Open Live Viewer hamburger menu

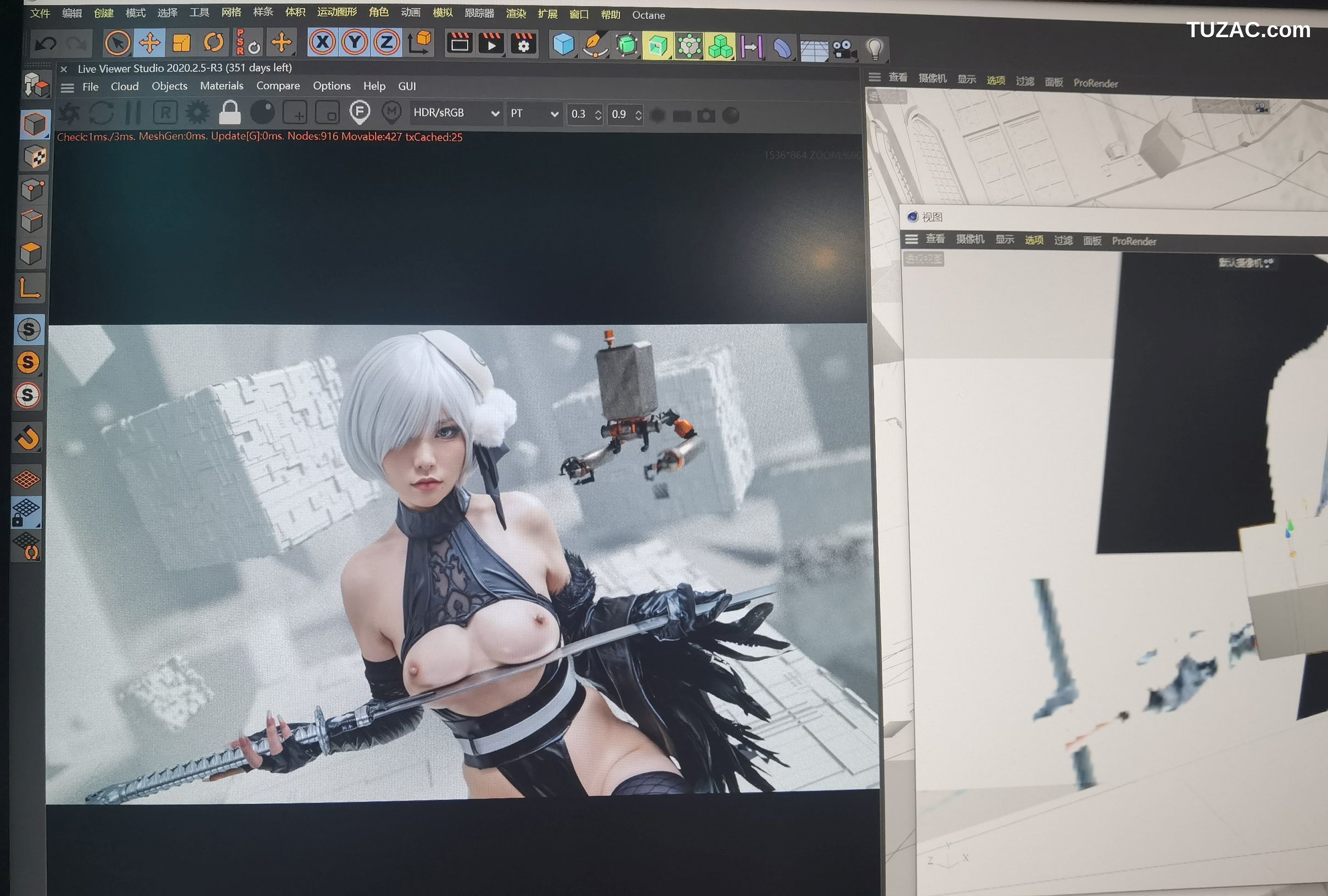[x=68, y=87]
